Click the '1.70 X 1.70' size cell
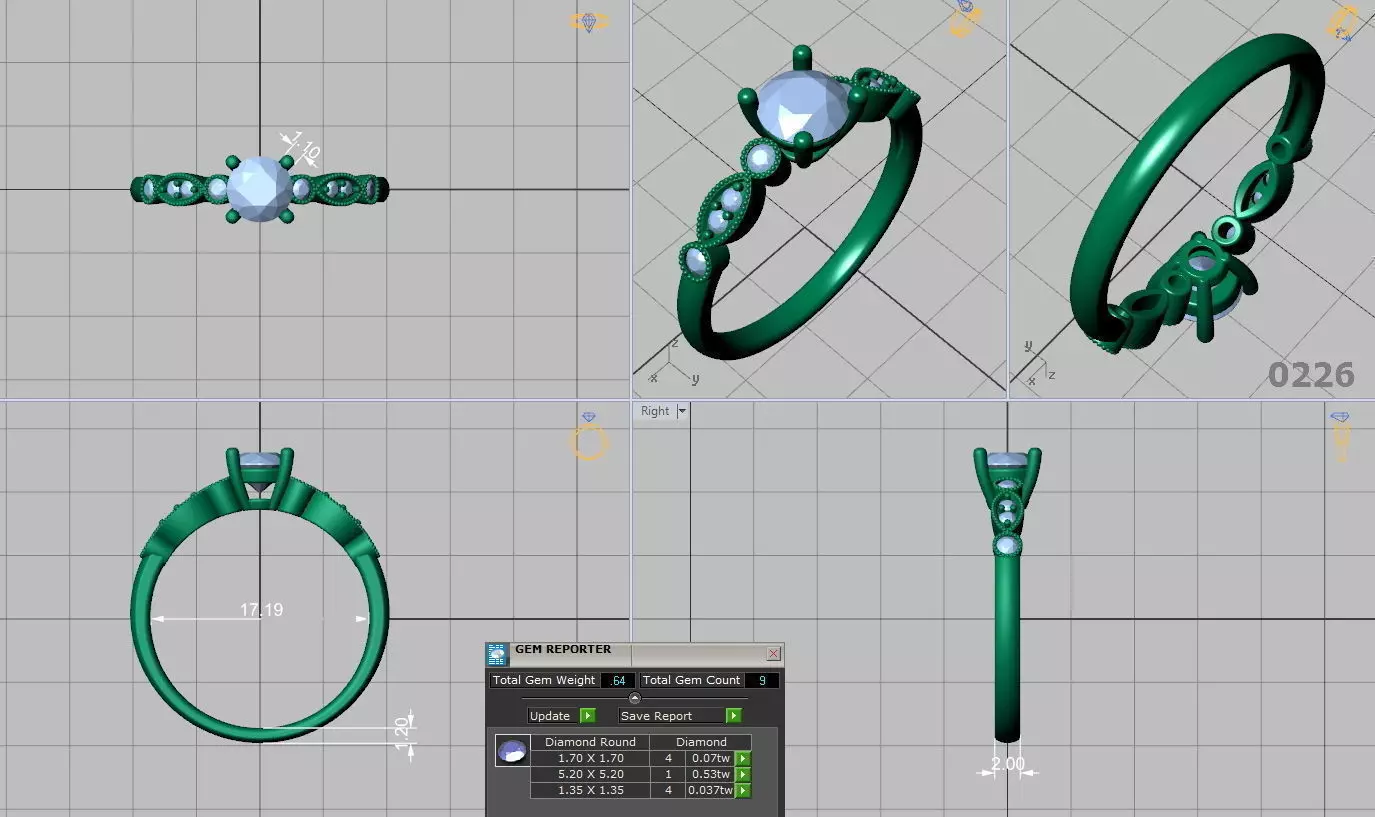Image resolution: width=1375 pixels, height=817 pixels. click(590, 759)
